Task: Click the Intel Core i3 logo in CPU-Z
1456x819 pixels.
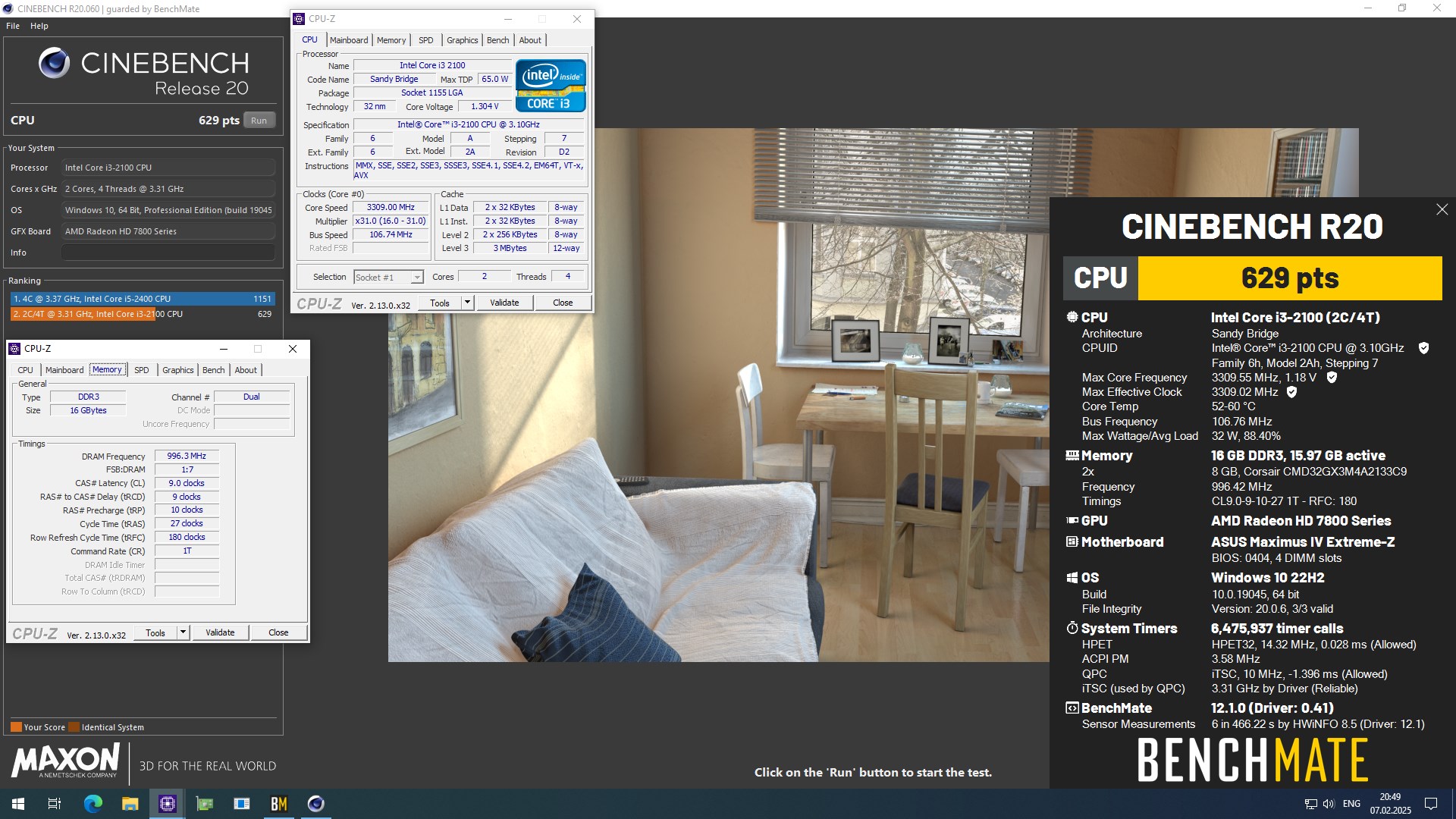Action: 551,86
